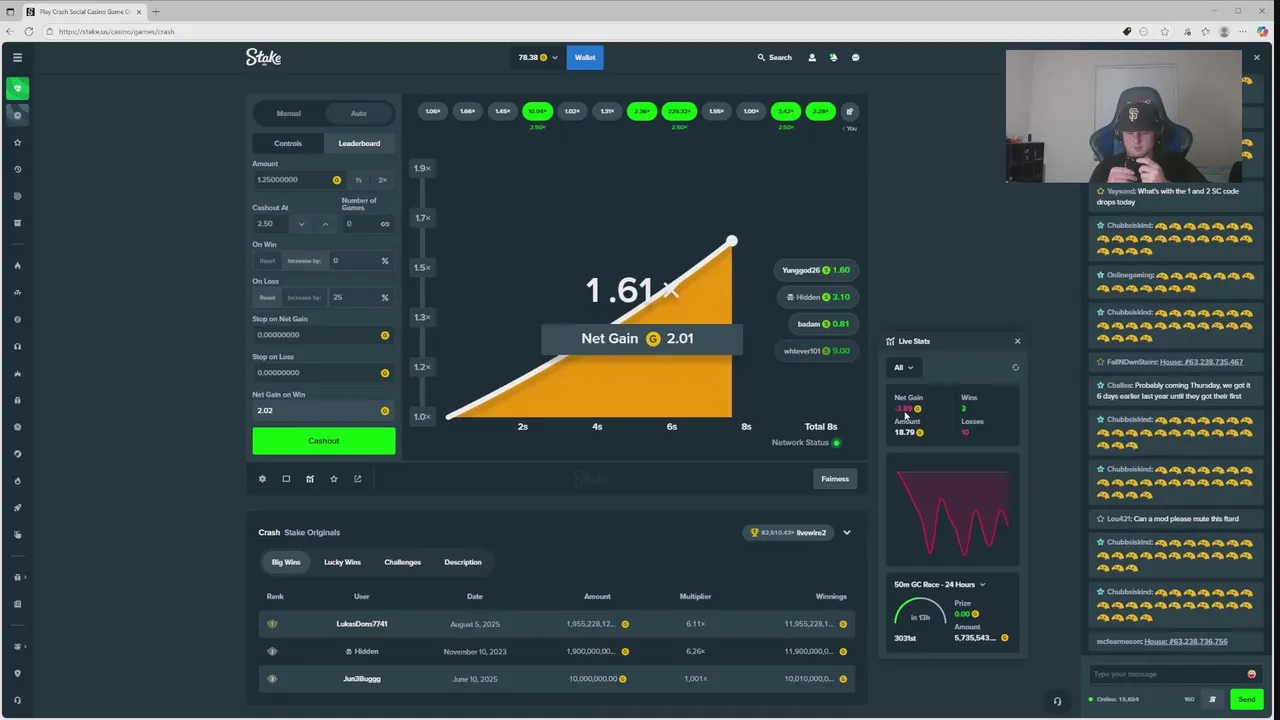Toggle the chat bubble icon in header

click(855, 58)
